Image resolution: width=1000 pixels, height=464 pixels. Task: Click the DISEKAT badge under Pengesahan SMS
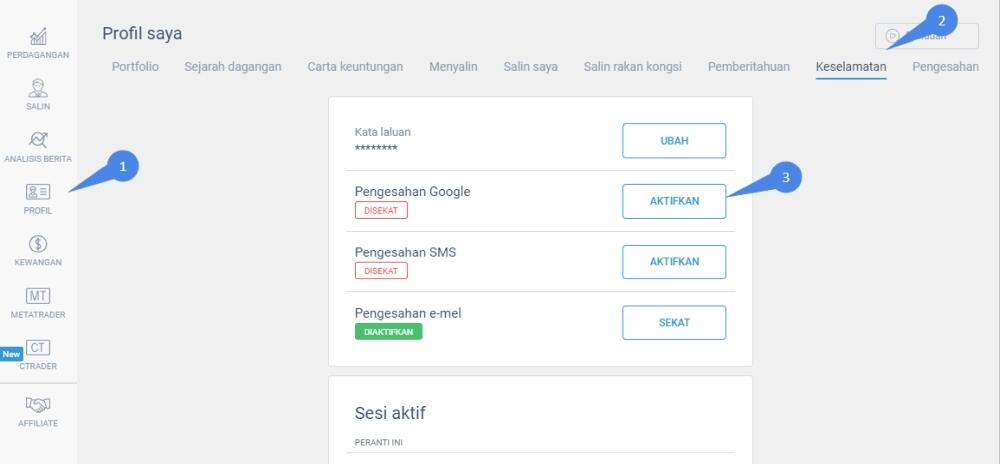coord(381,271)
